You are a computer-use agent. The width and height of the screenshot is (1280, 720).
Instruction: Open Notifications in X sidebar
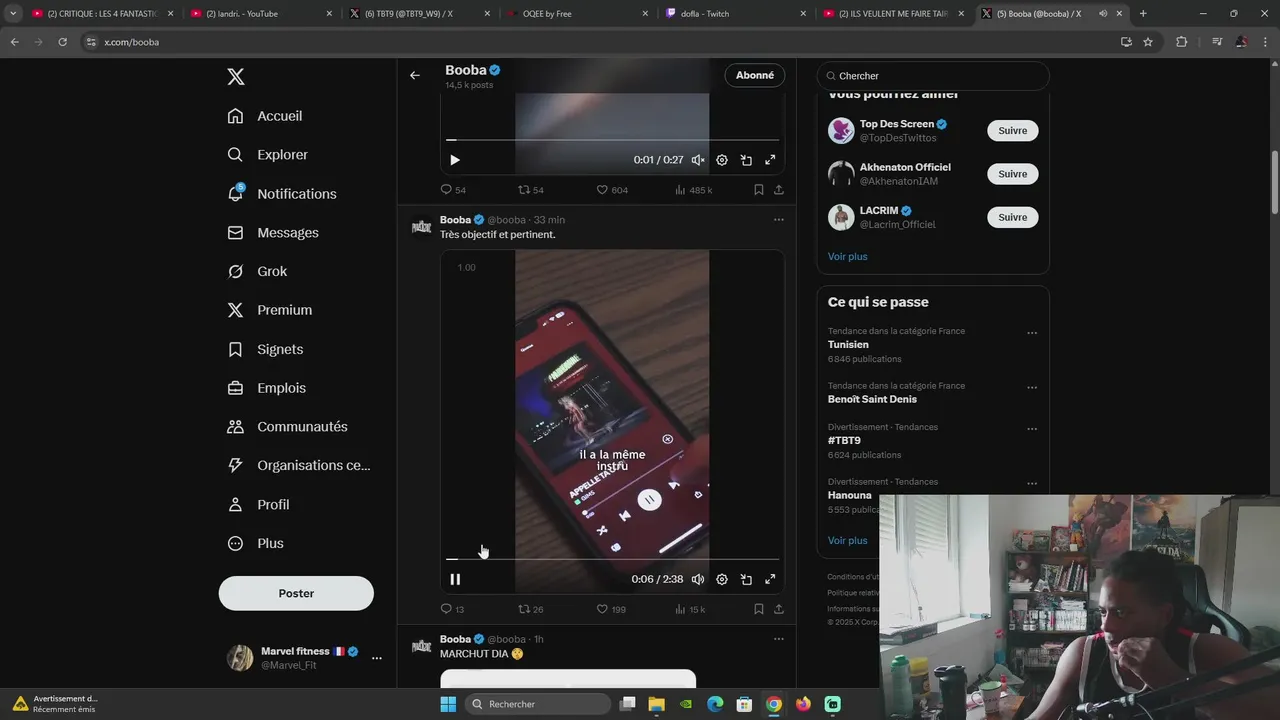282,194
